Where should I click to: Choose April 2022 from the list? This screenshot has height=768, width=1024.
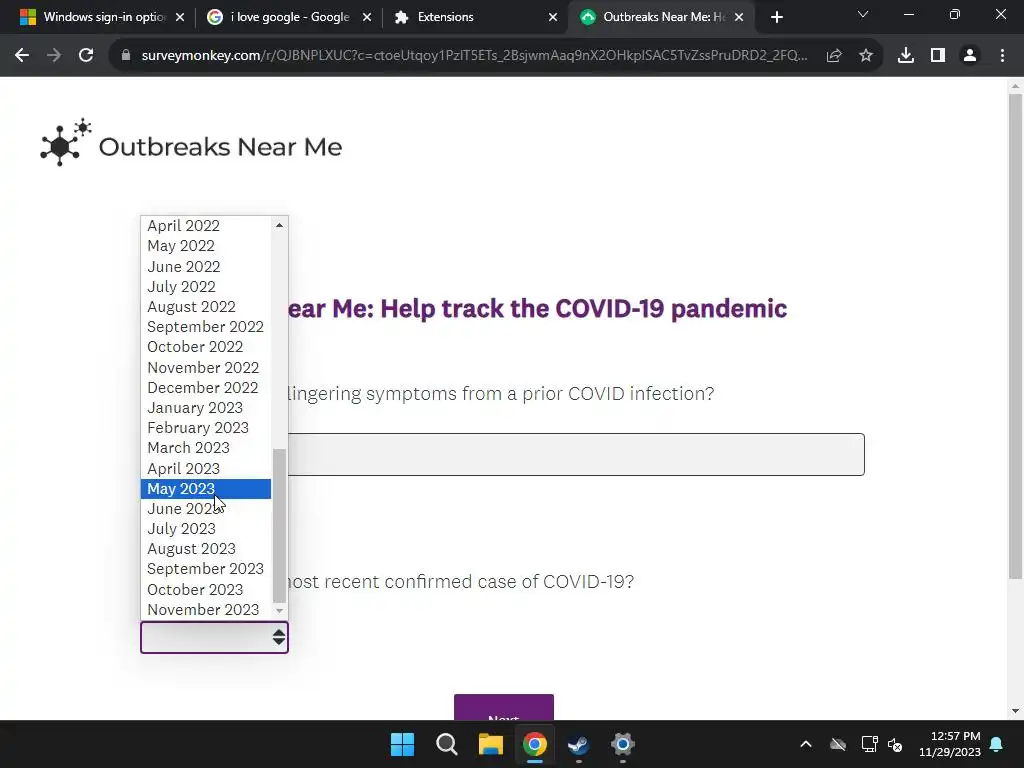click(x=206, y=226)
